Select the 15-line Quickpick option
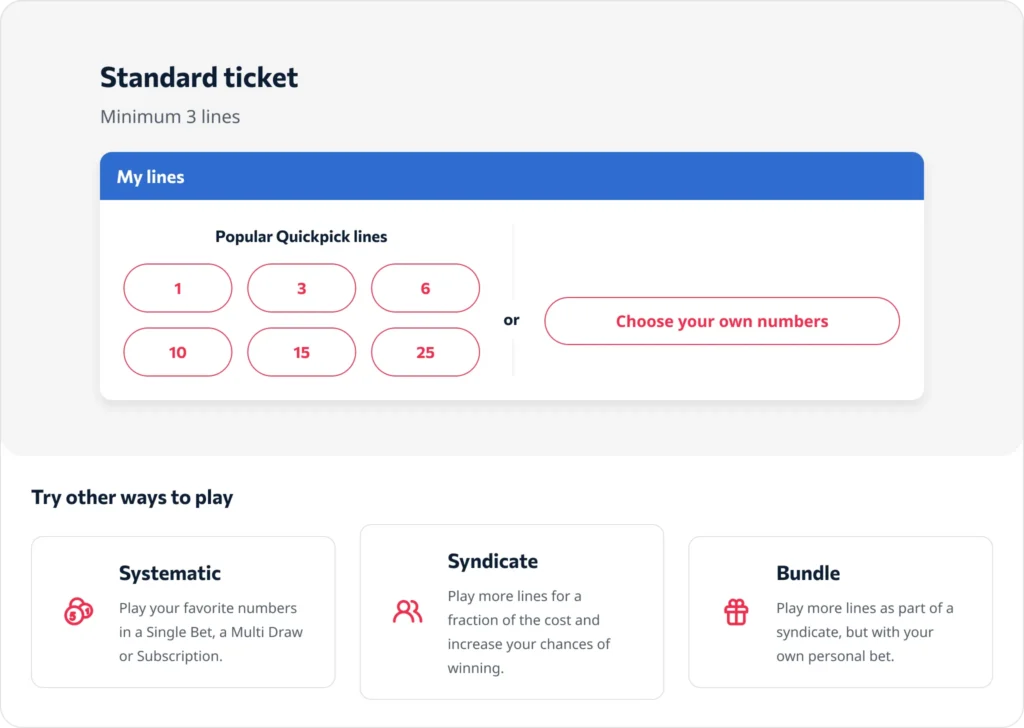1024x728 pixels. [x=301, y=352]
